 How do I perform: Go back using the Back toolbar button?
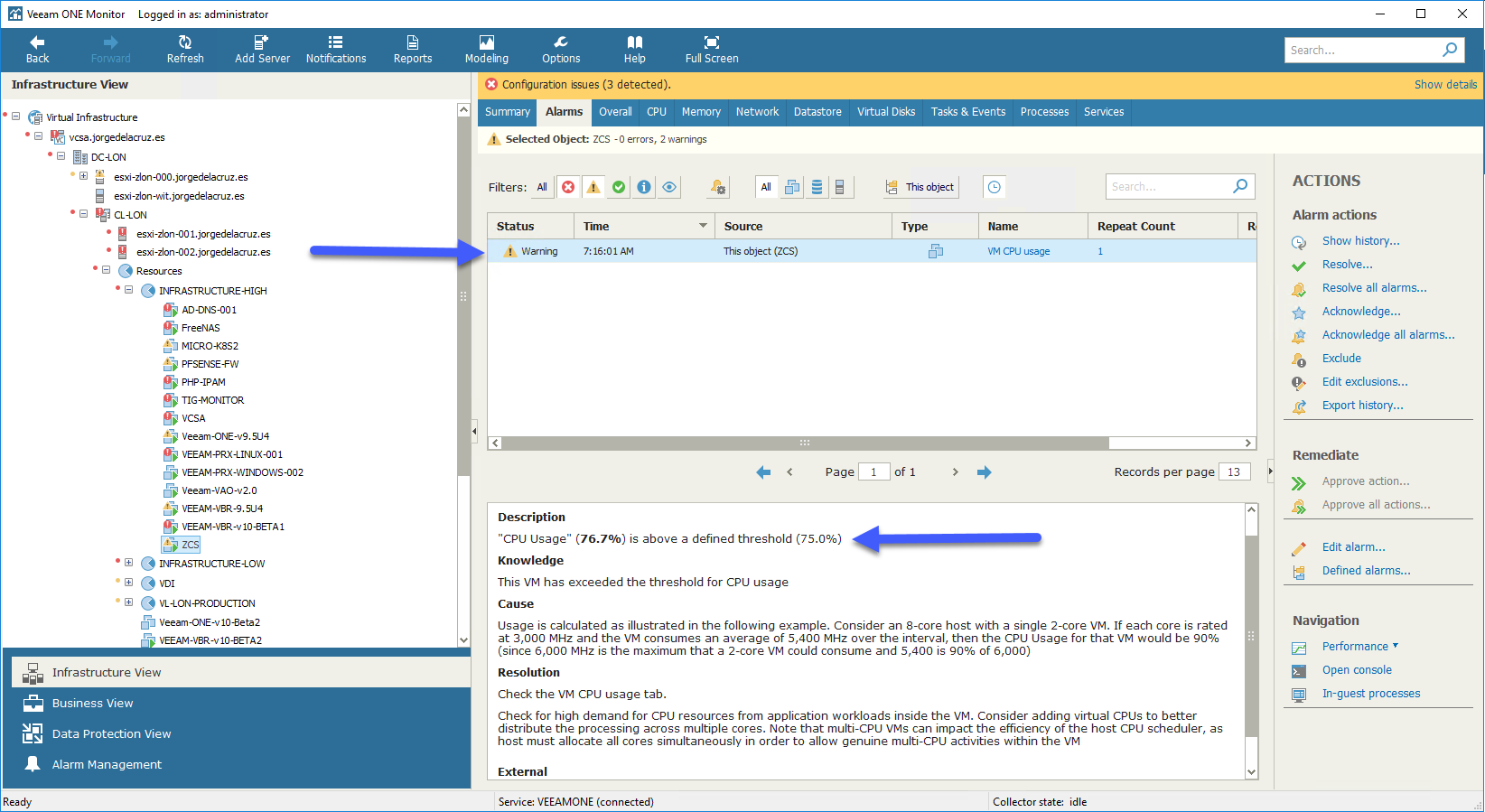coord(37,50)
